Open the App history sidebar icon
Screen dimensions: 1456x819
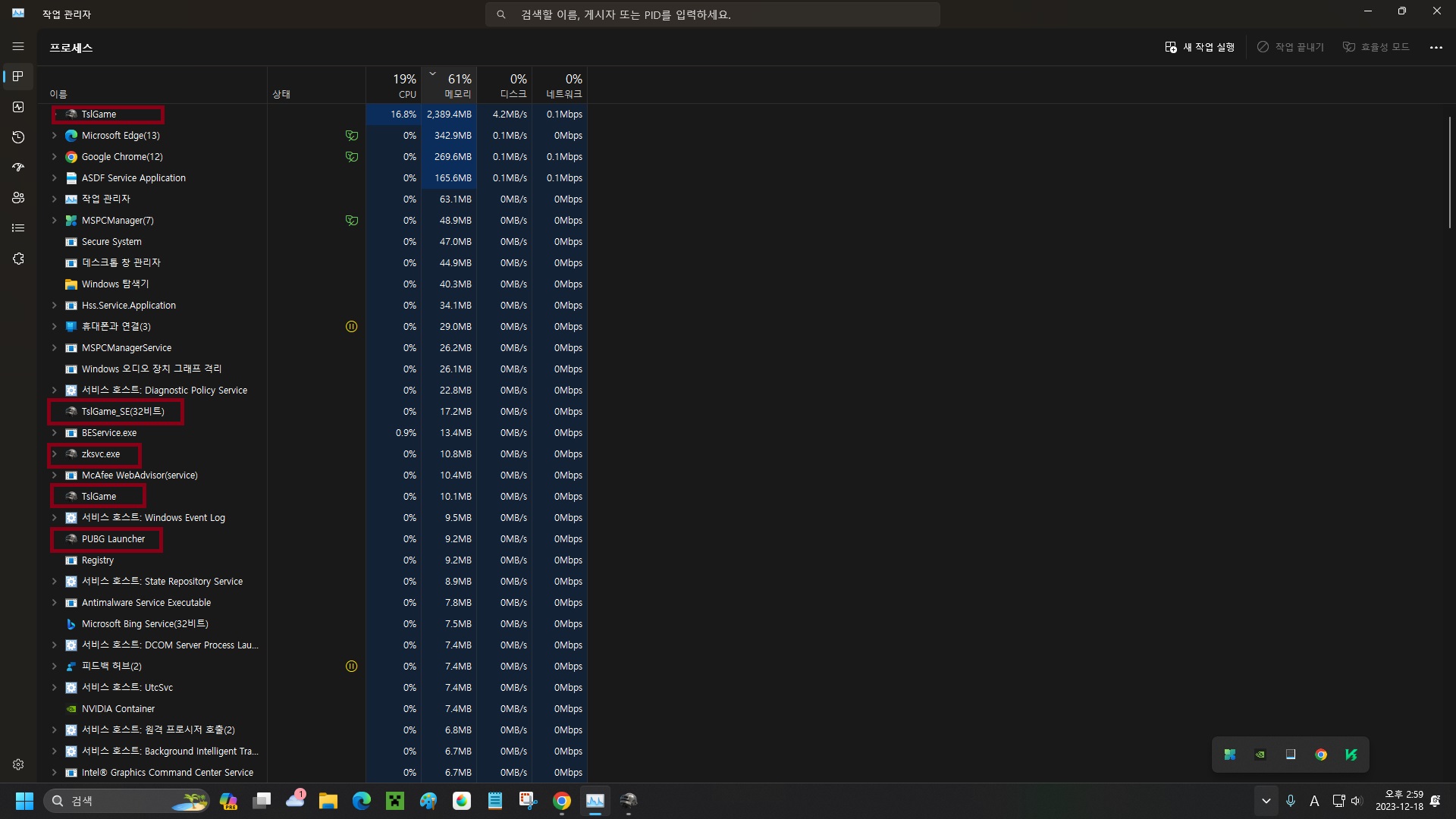18,137
